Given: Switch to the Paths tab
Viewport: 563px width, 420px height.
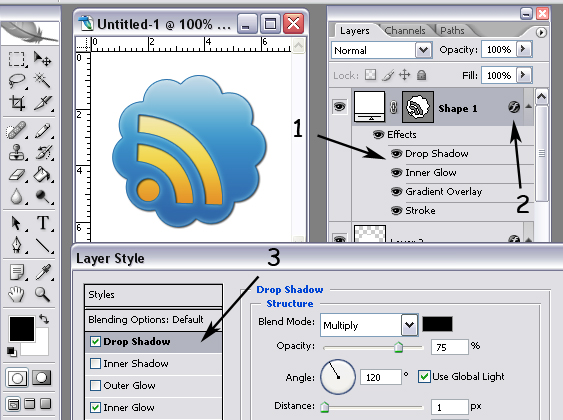Looking at the screenshot, I should coord(452,31).
